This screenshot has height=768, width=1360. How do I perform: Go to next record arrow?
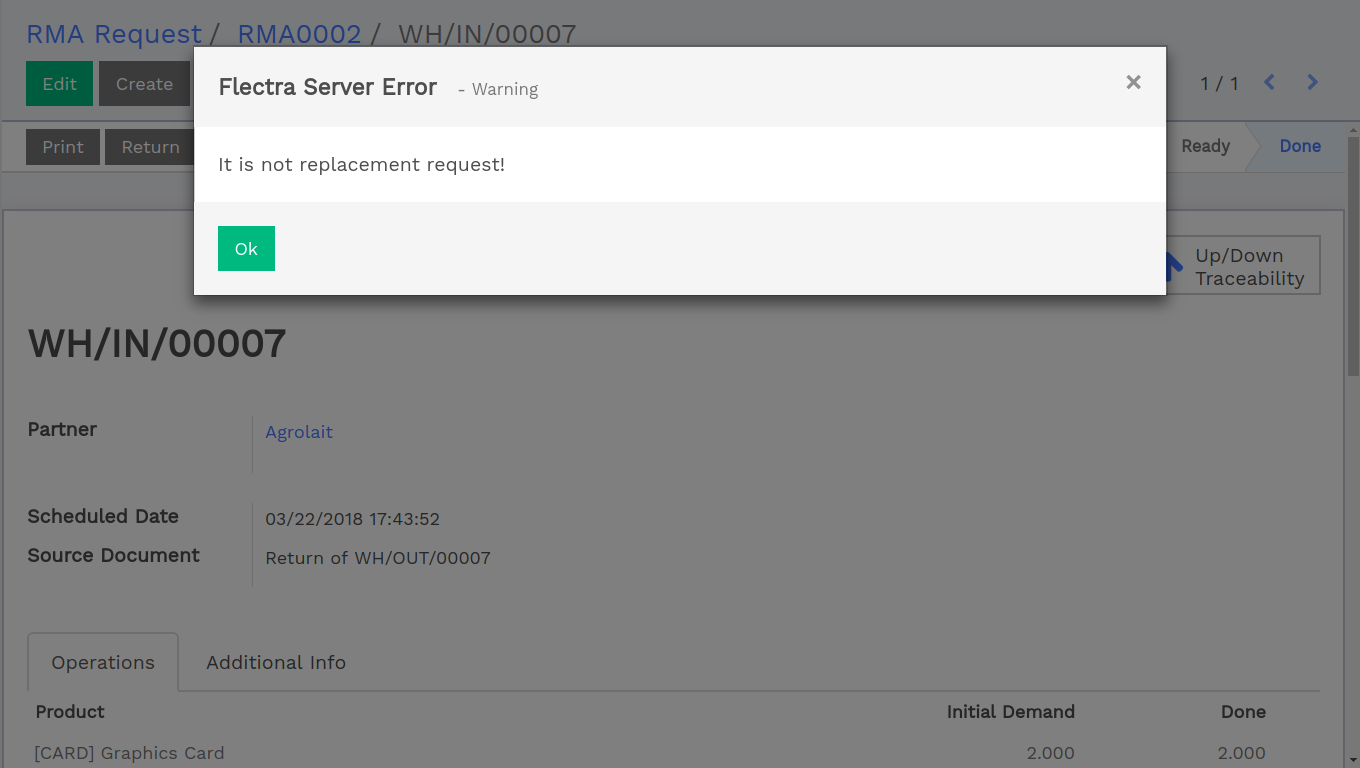tap(1313, 83)
